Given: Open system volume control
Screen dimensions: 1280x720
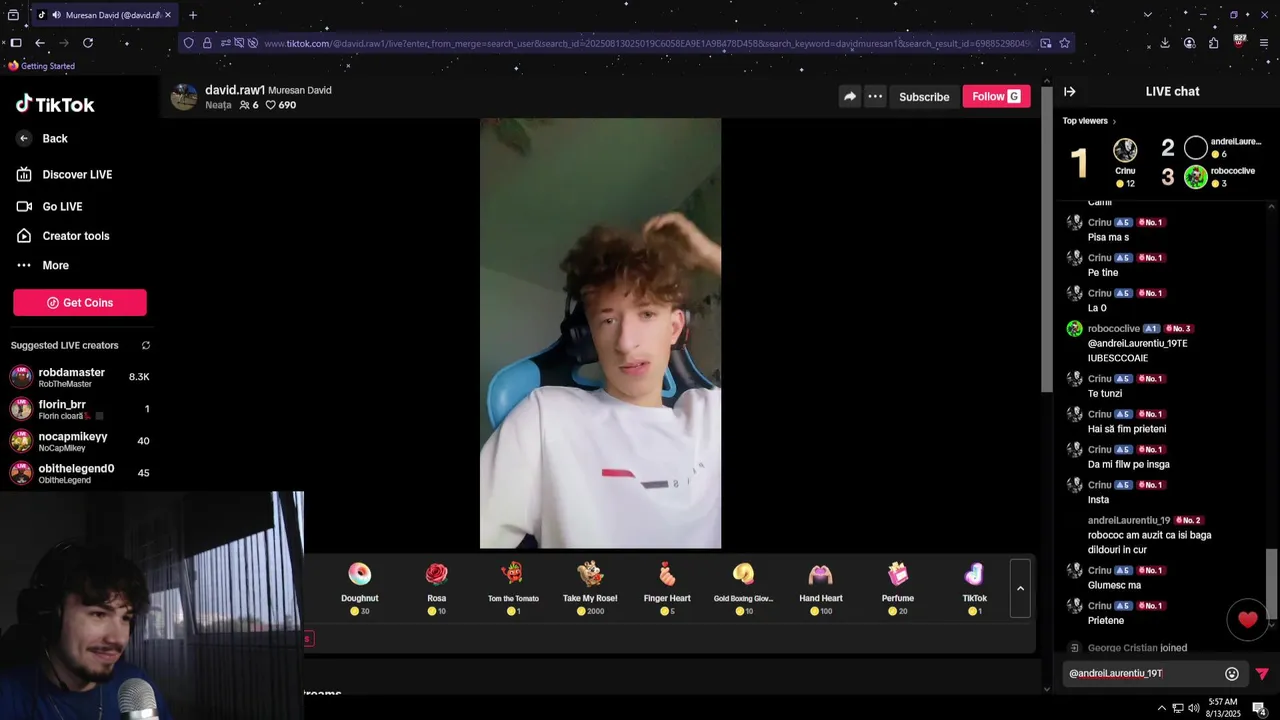Looking at the screenshot, I should (1195, 708).
